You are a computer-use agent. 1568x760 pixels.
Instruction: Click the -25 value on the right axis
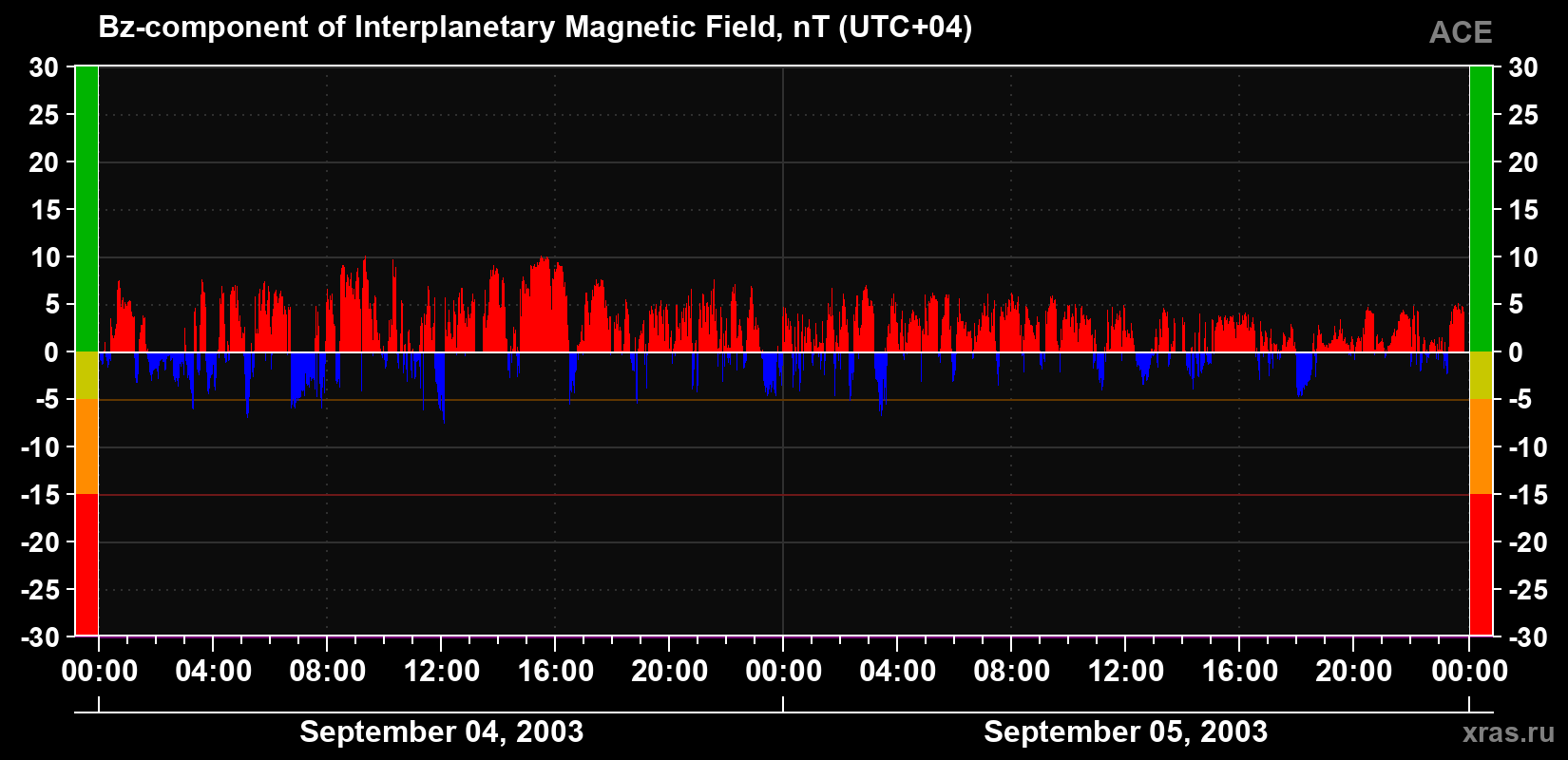pyautogui.click(x=1528, y=590)
